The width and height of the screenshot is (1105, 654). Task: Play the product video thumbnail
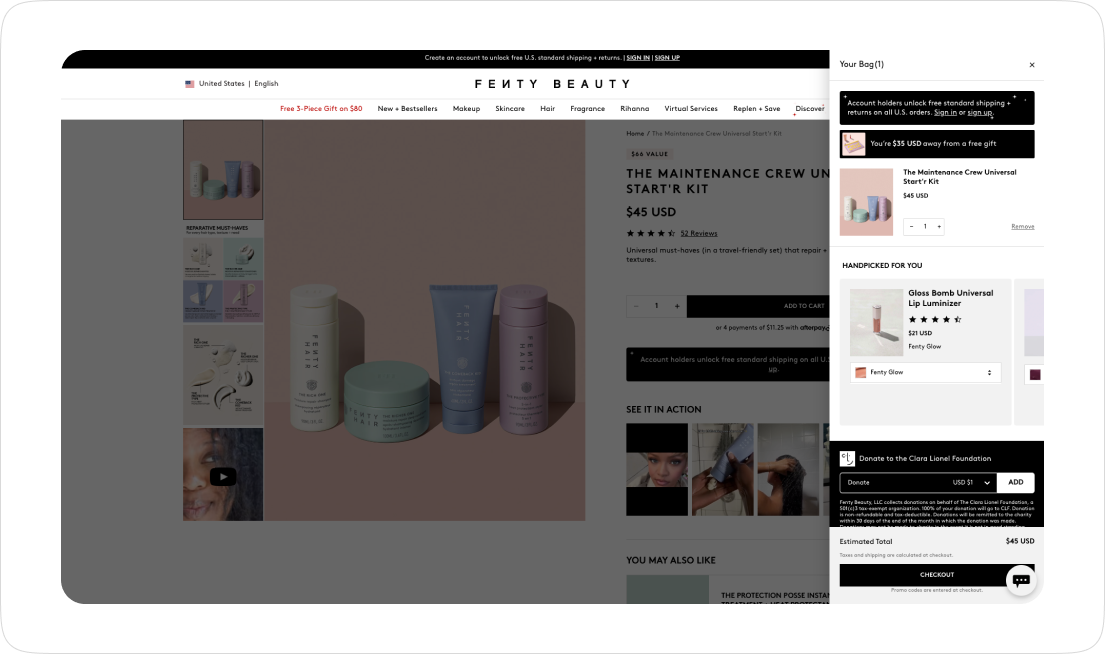point(223,475)
